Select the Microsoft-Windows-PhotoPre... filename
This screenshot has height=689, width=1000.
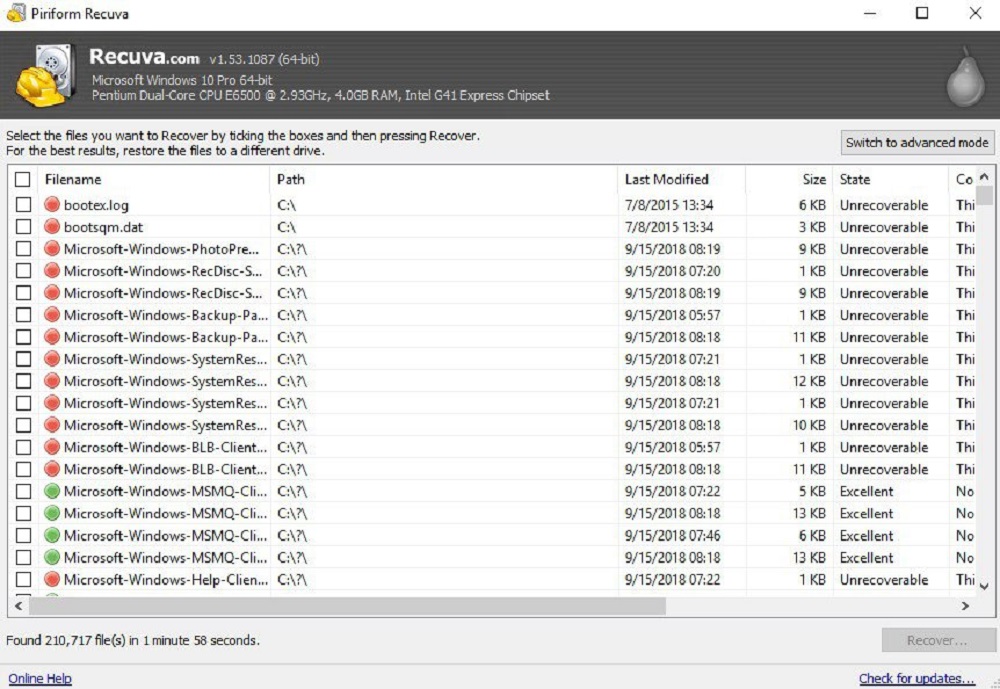tap(161, 249)
